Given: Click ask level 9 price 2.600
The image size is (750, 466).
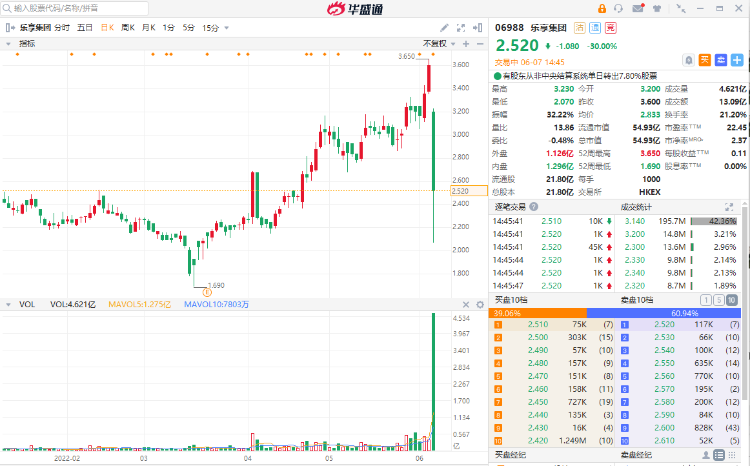Looking at the screenshot, I should click(x=664, y=428).
